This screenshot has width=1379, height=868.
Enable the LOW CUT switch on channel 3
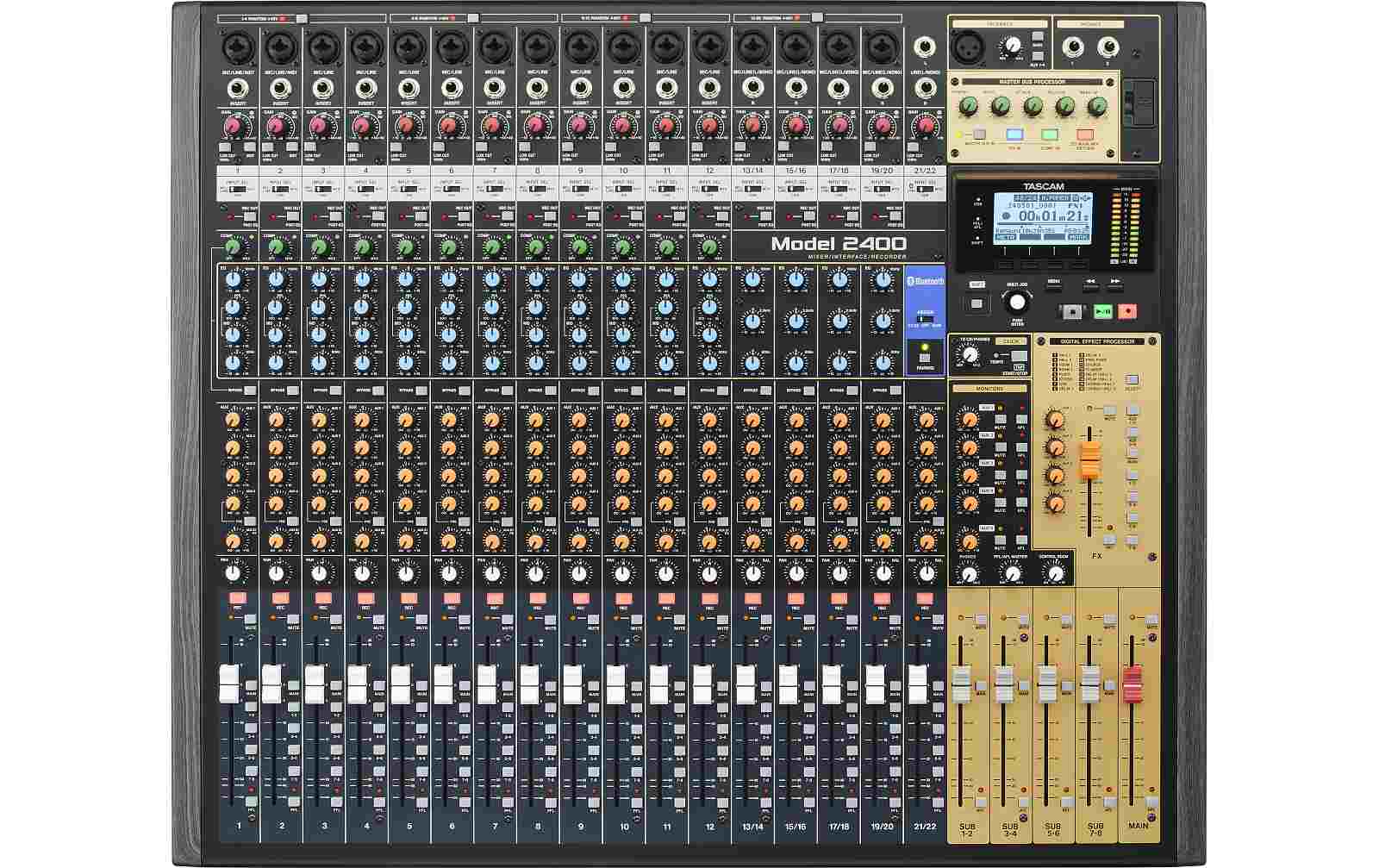coord(312,147)
